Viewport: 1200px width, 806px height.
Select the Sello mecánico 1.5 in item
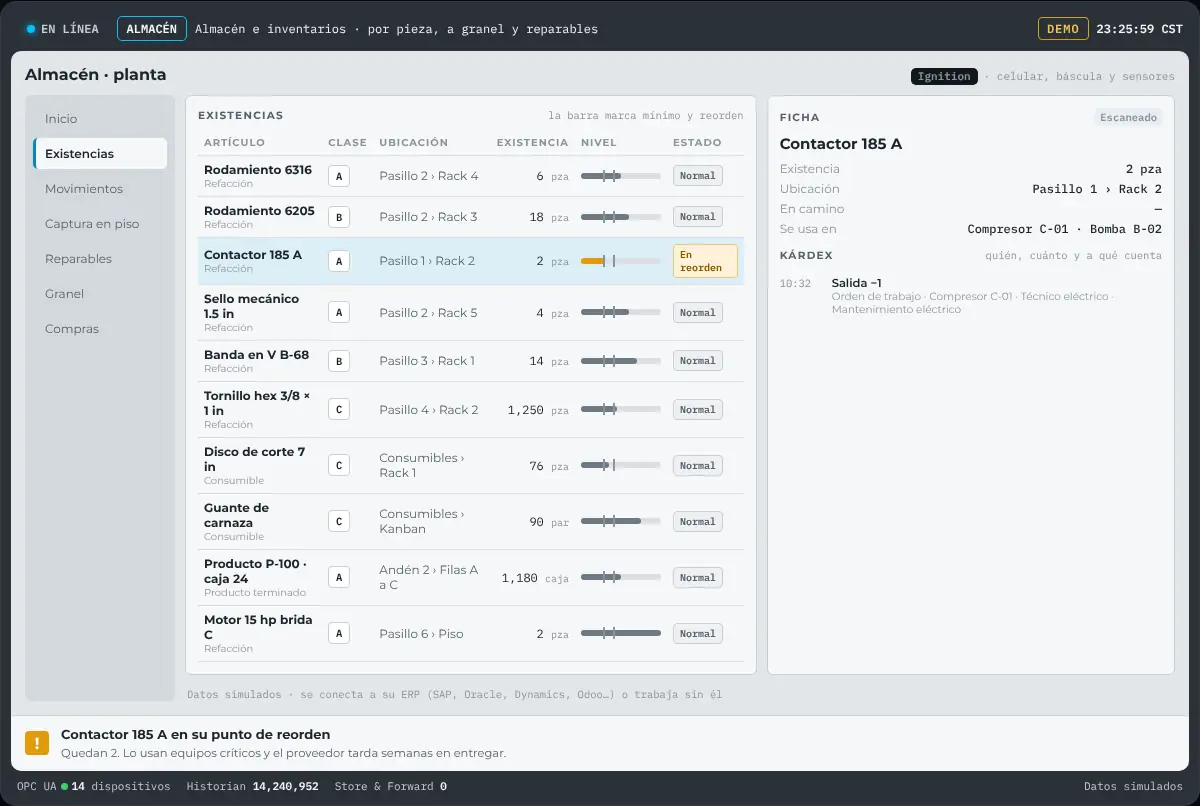251,306
